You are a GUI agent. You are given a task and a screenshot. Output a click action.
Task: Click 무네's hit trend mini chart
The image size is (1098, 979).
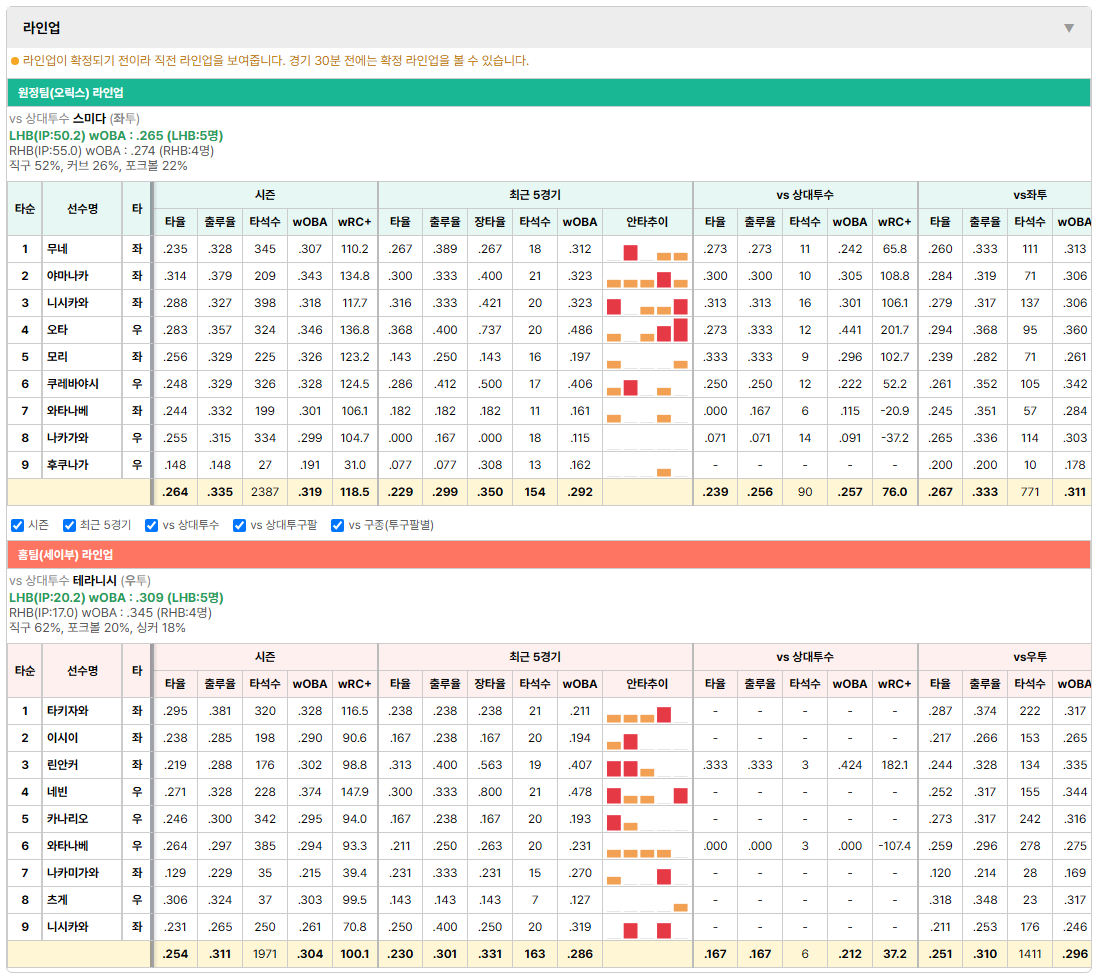tap(647, 249)
